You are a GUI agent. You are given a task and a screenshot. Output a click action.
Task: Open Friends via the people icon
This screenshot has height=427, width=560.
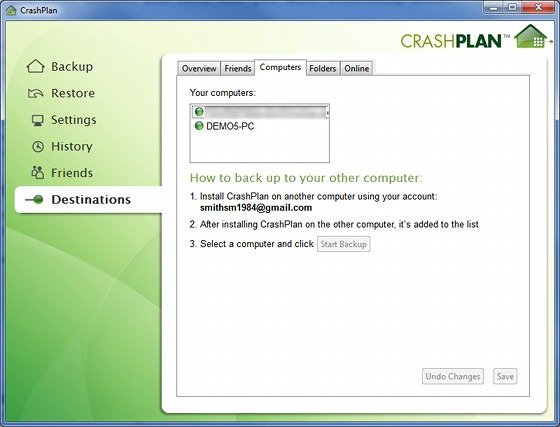click(x=38, y=172)
